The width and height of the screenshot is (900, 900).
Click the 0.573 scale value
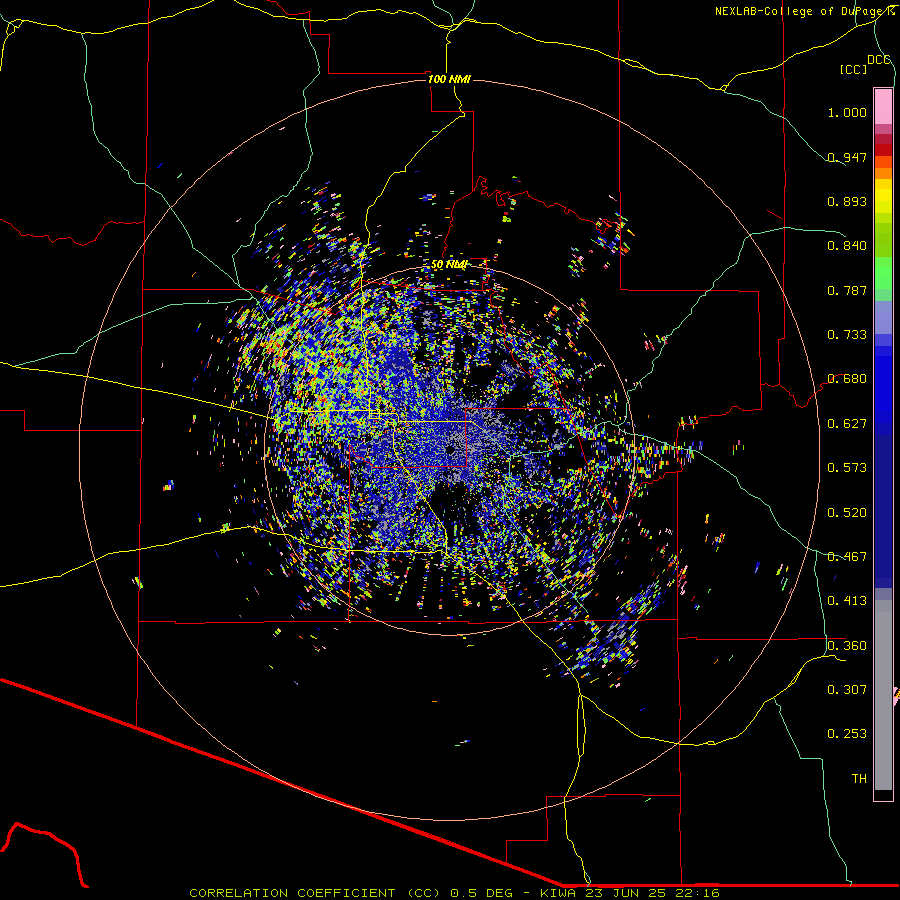coord(847,468)
